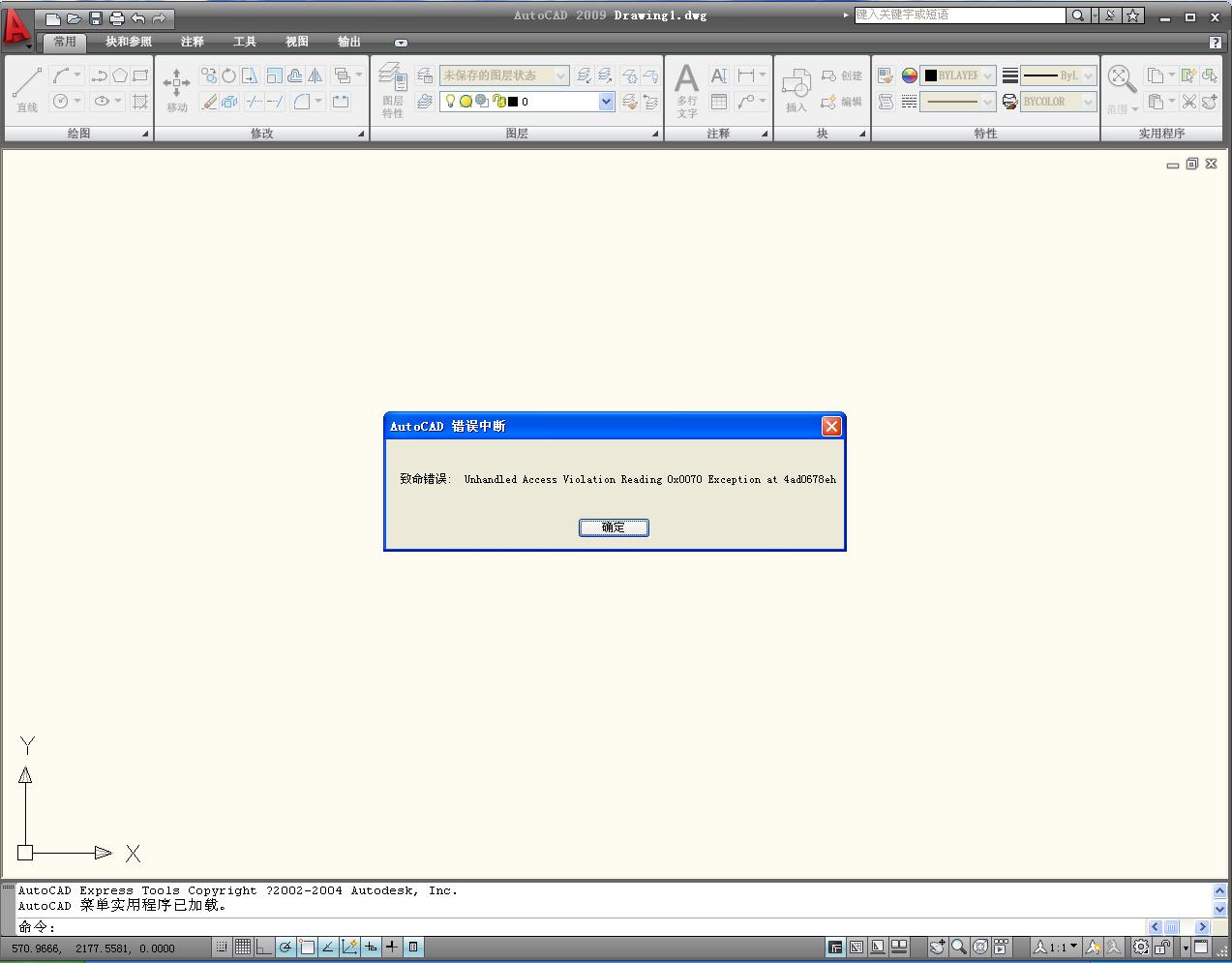Open the ByL lineweight dropdown
1232x963 pixels.
(1059, 75)
